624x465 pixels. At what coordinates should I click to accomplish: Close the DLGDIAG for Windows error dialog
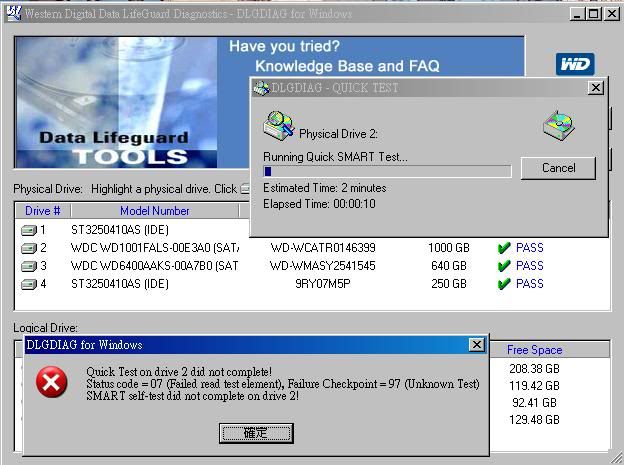click(476, 344)
